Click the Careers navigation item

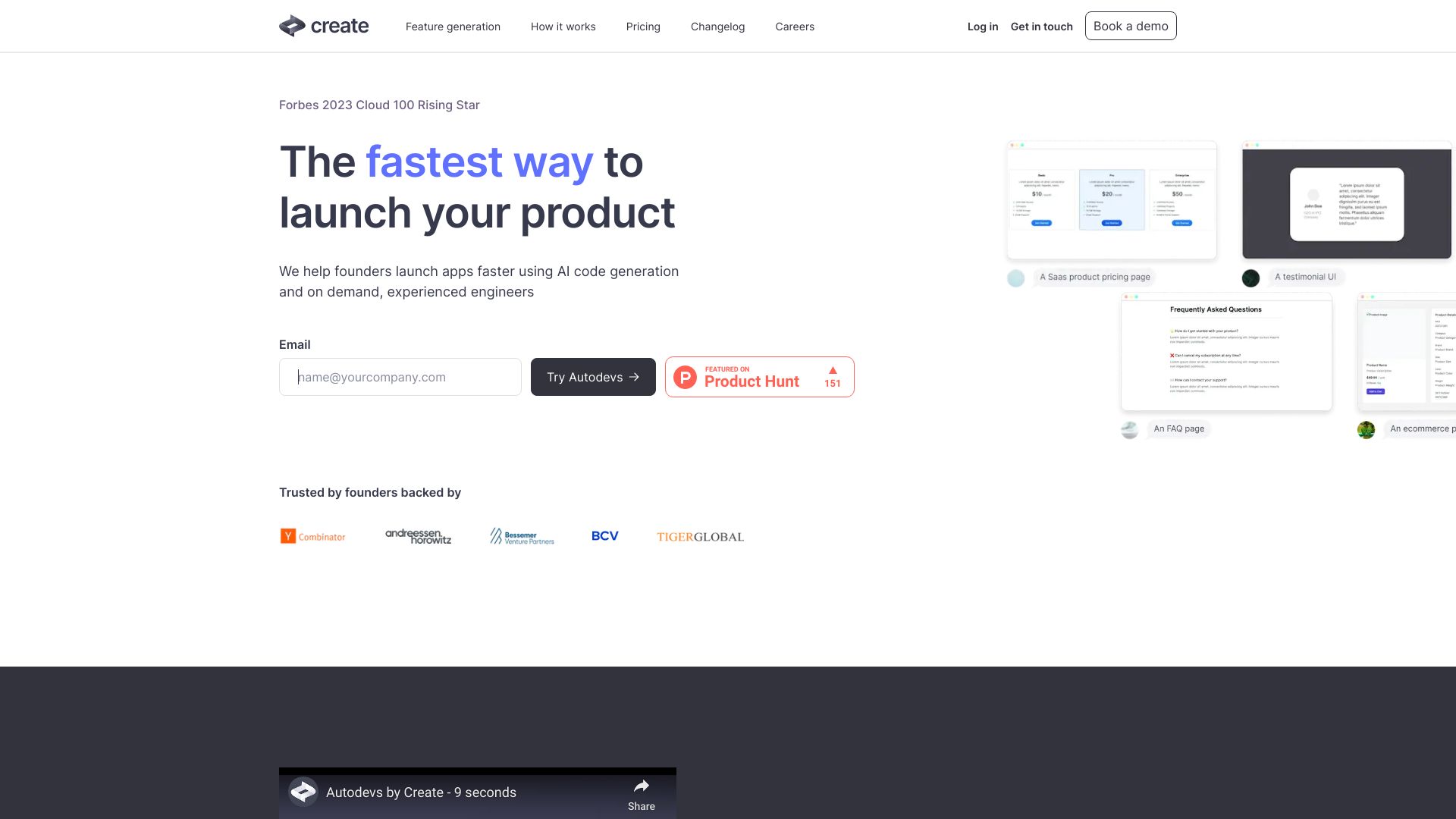tap(795, 26)
